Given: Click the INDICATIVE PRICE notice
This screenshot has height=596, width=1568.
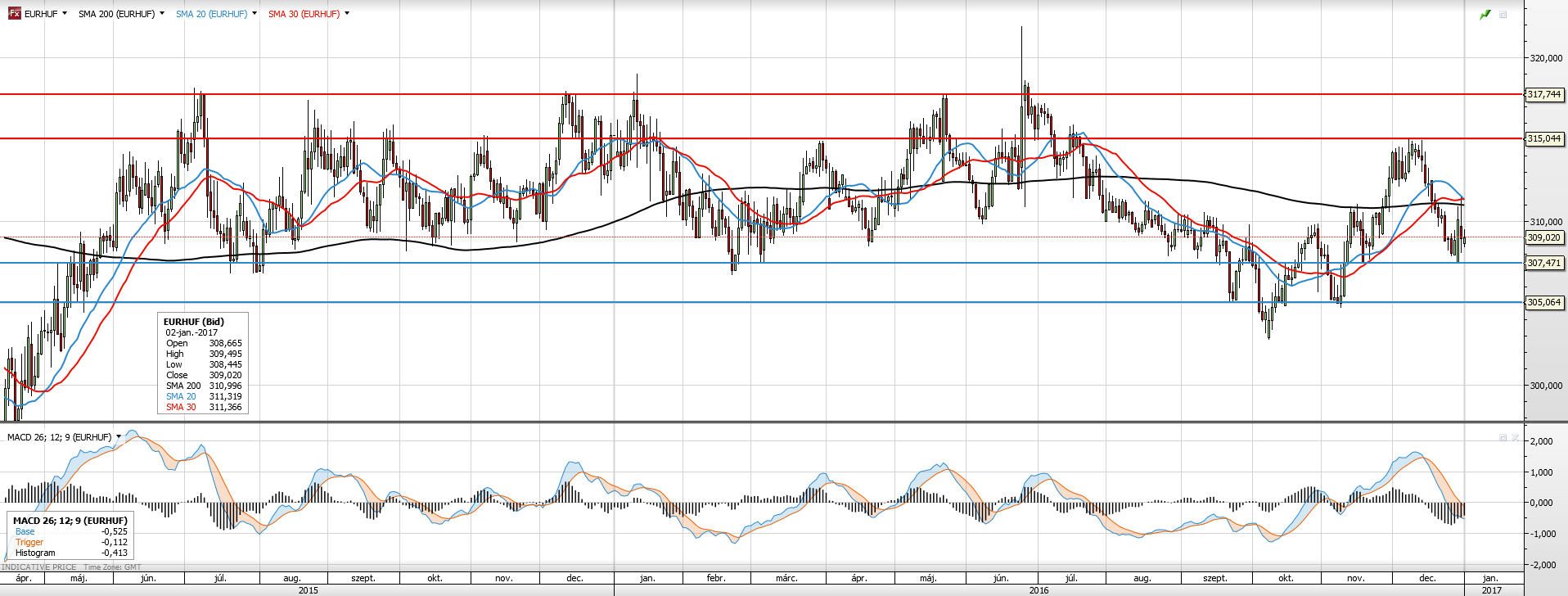Looking at the screenshot, I should point(39,567).
